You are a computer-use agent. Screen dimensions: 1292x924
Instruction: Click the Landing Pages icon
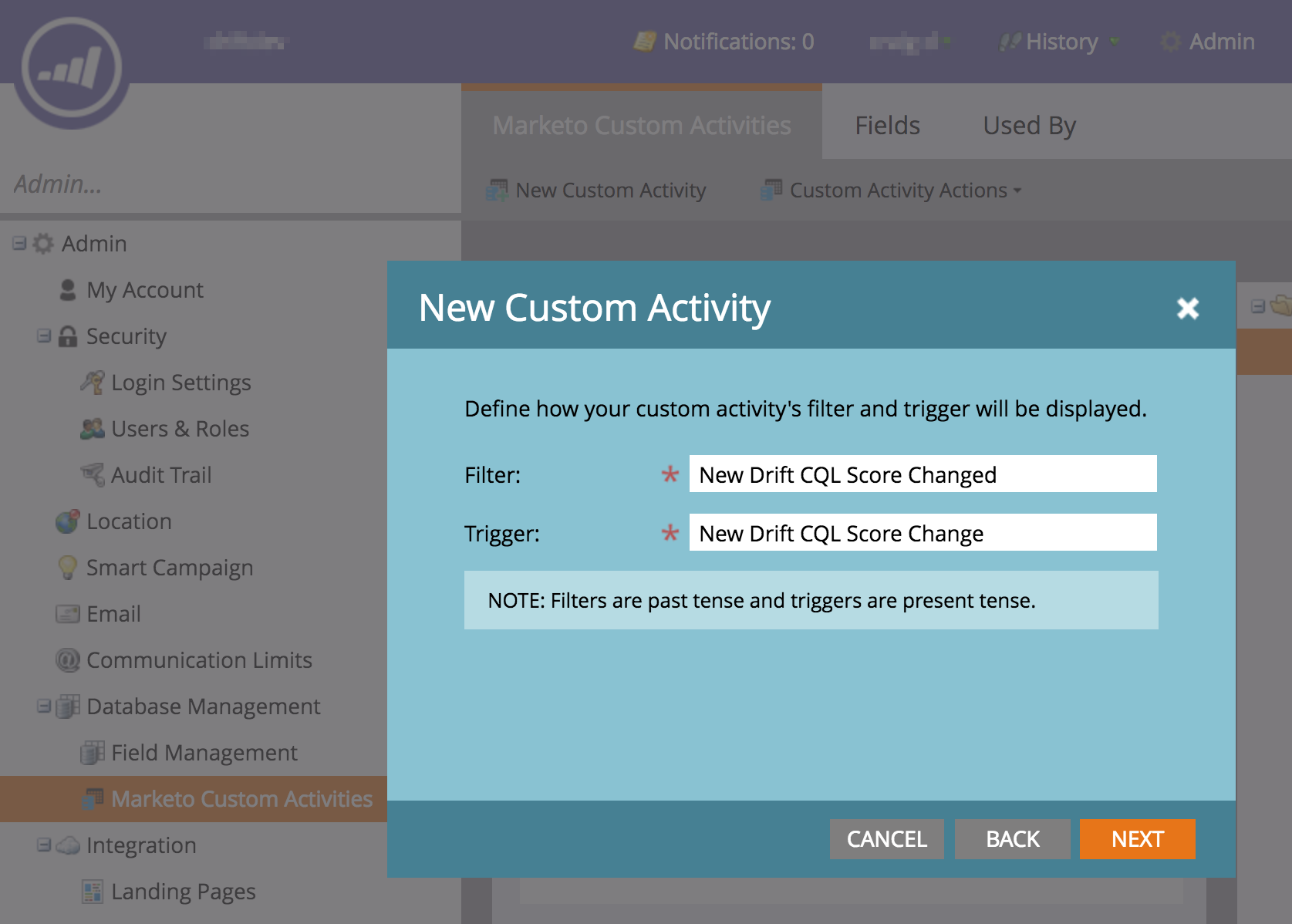[93, 892]
